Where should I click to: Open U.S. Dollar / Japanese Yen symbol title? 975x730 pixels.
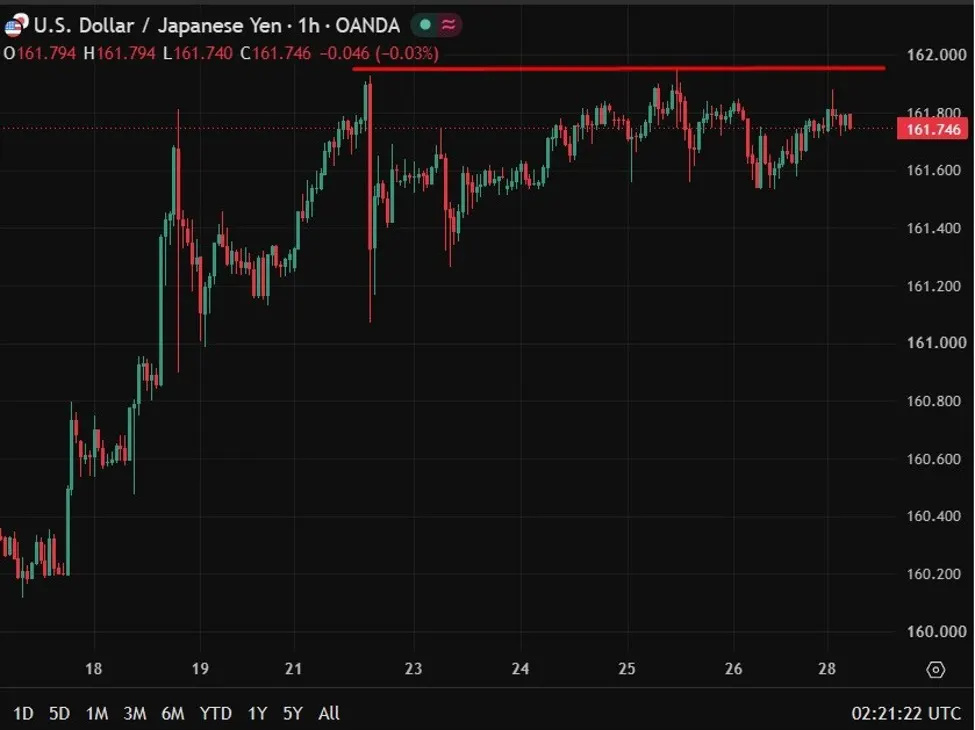click(217, 25)
